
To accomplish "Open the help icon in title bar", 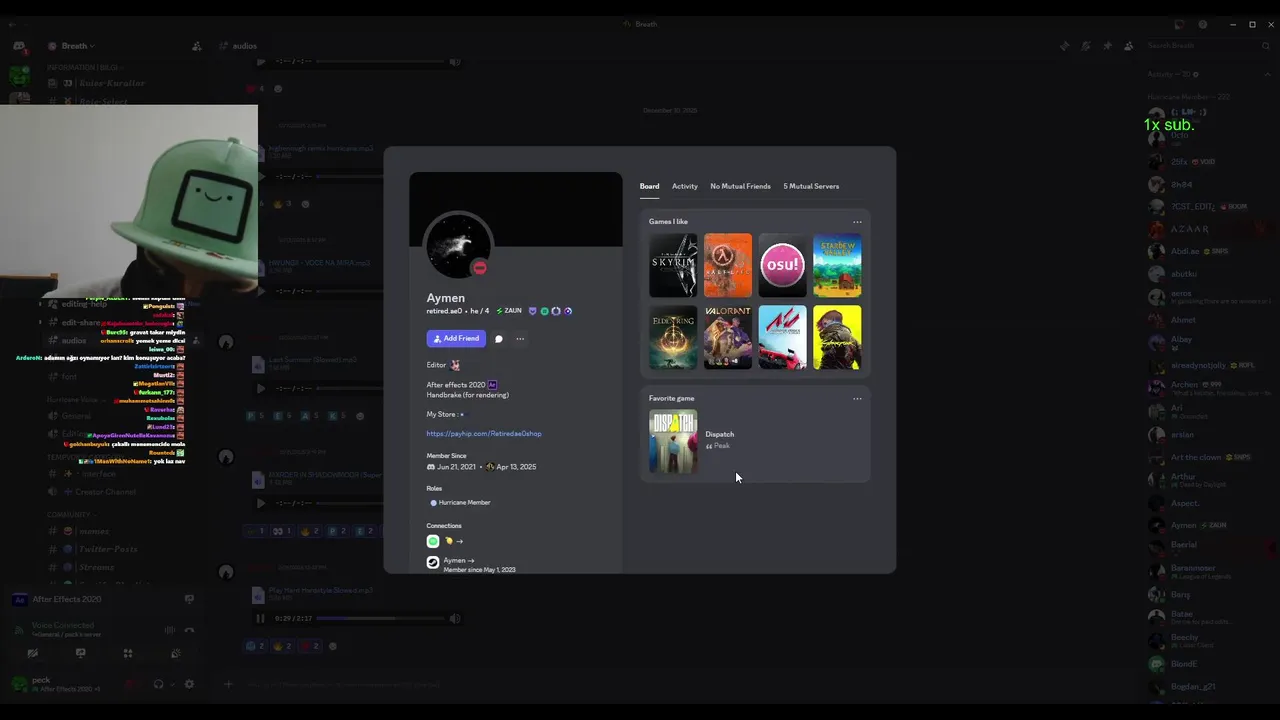I will [1202, 24].
